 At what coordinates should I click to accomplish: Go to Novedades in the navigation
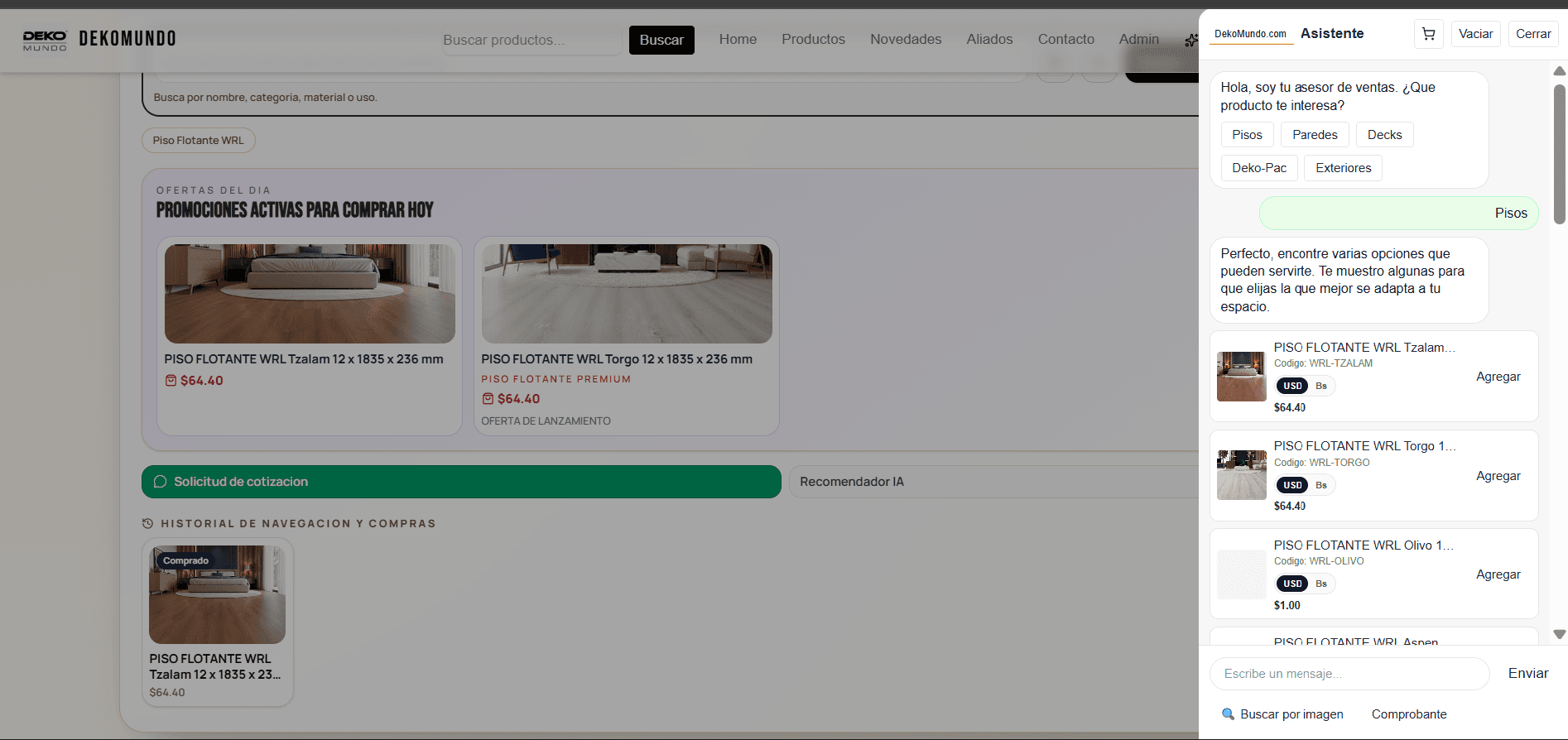pos(906,39)
